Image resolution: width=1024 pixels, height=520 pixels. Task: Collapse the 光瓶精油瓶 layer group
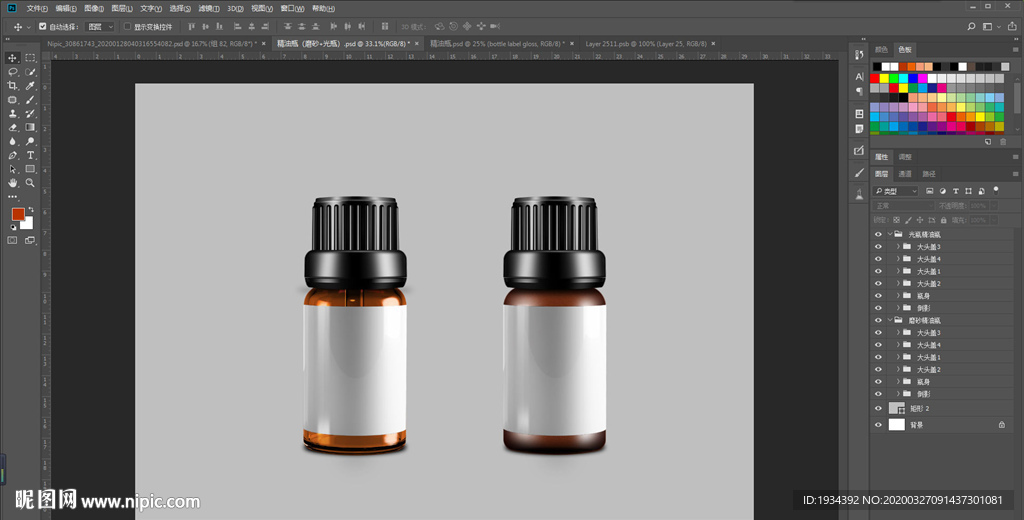tap(889, 234)
